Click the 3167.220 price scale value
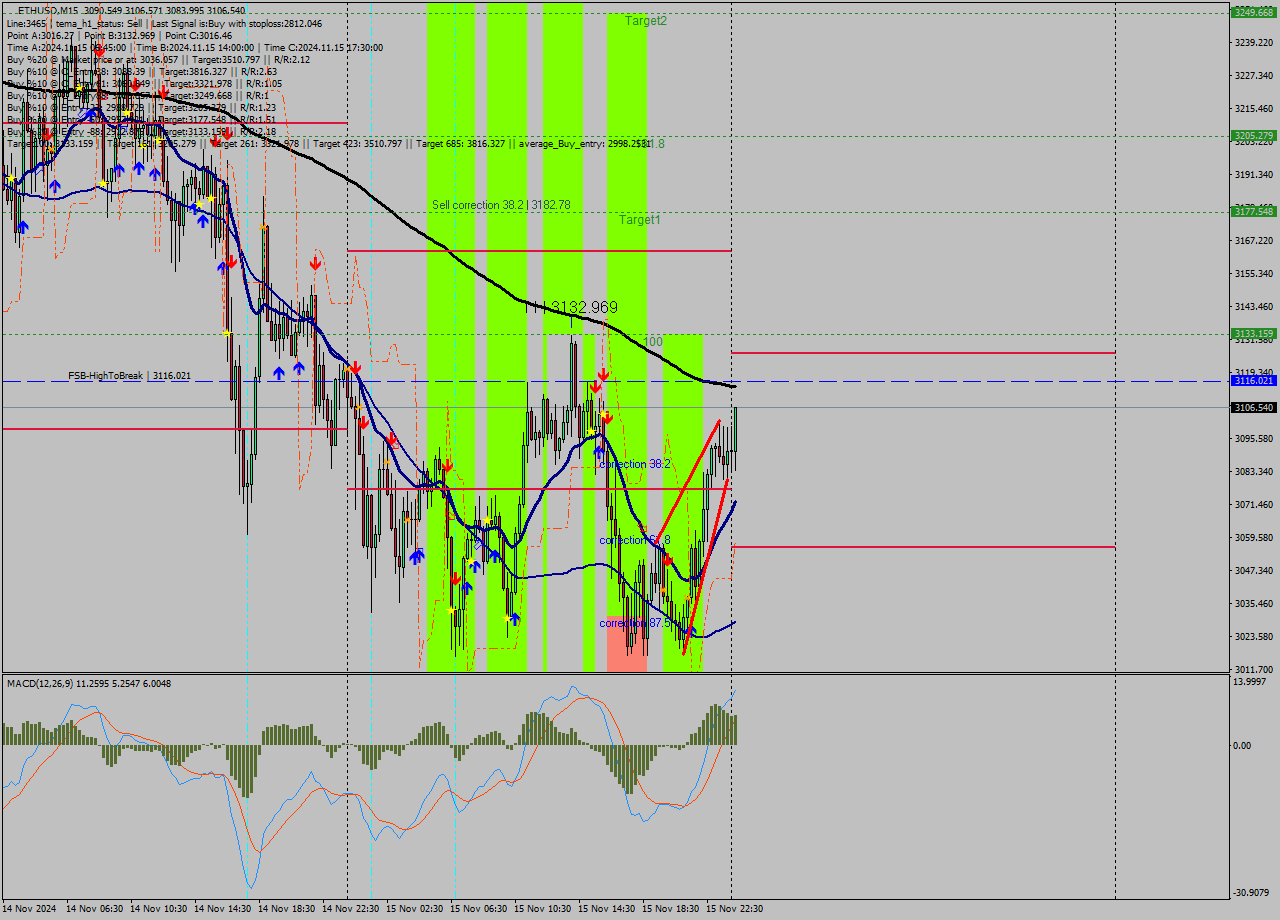 click(1254, 240)
